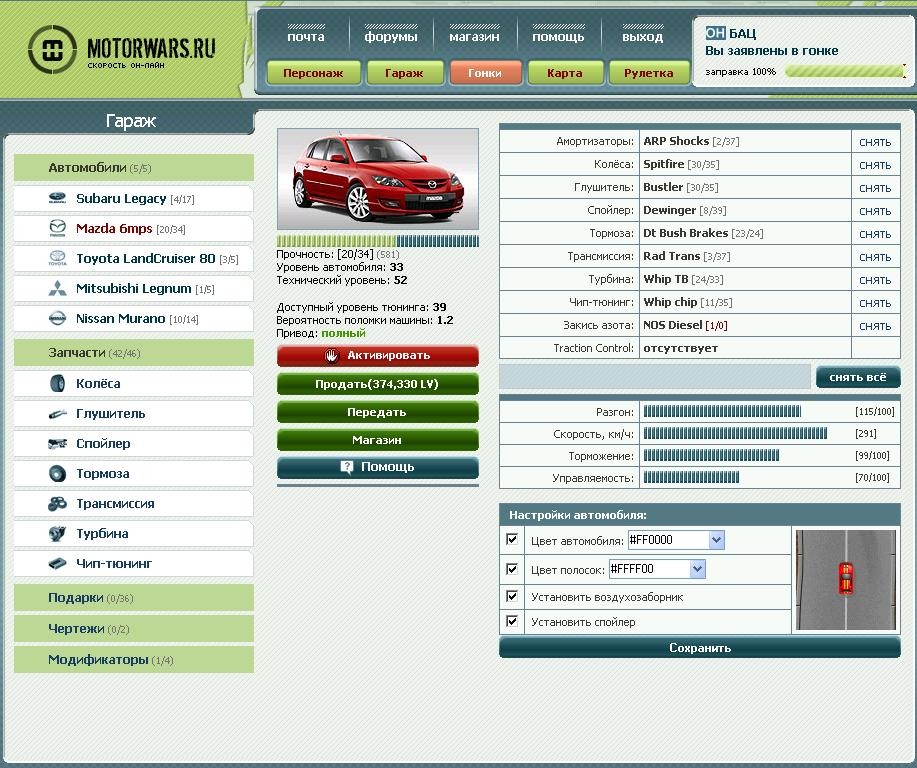
Task: Click the Whip chip part name
Action: tap(670, 302)
